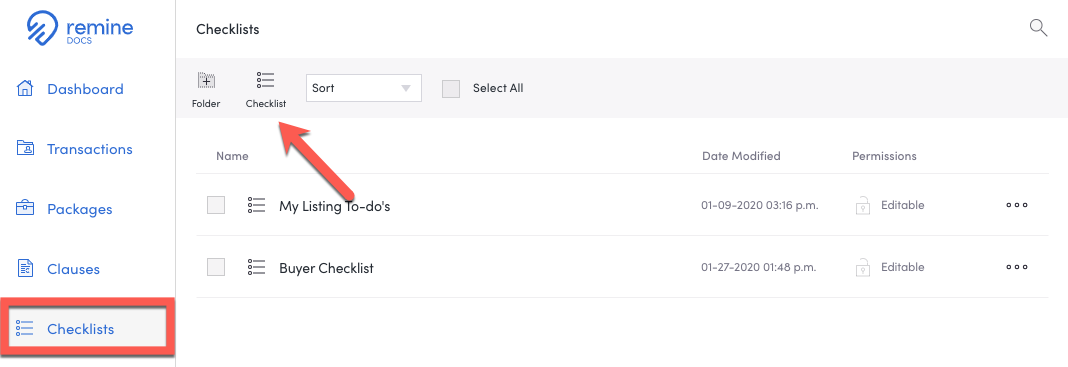Click the Packages briefcase icon
This screenshot has height=367, width=1068.
pyautogui.click(x=25, y=208)
